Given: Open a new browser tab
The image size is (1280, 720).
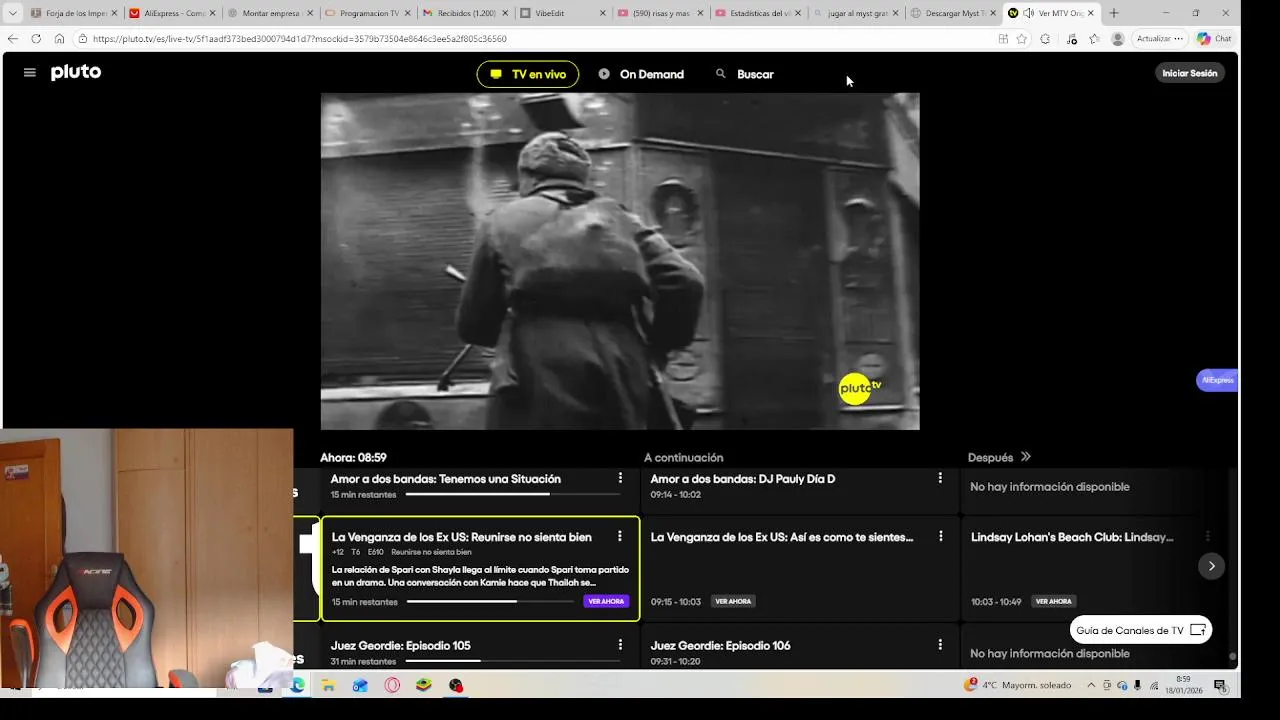Looking at the screenshot, I should [x=1114, y=13].
